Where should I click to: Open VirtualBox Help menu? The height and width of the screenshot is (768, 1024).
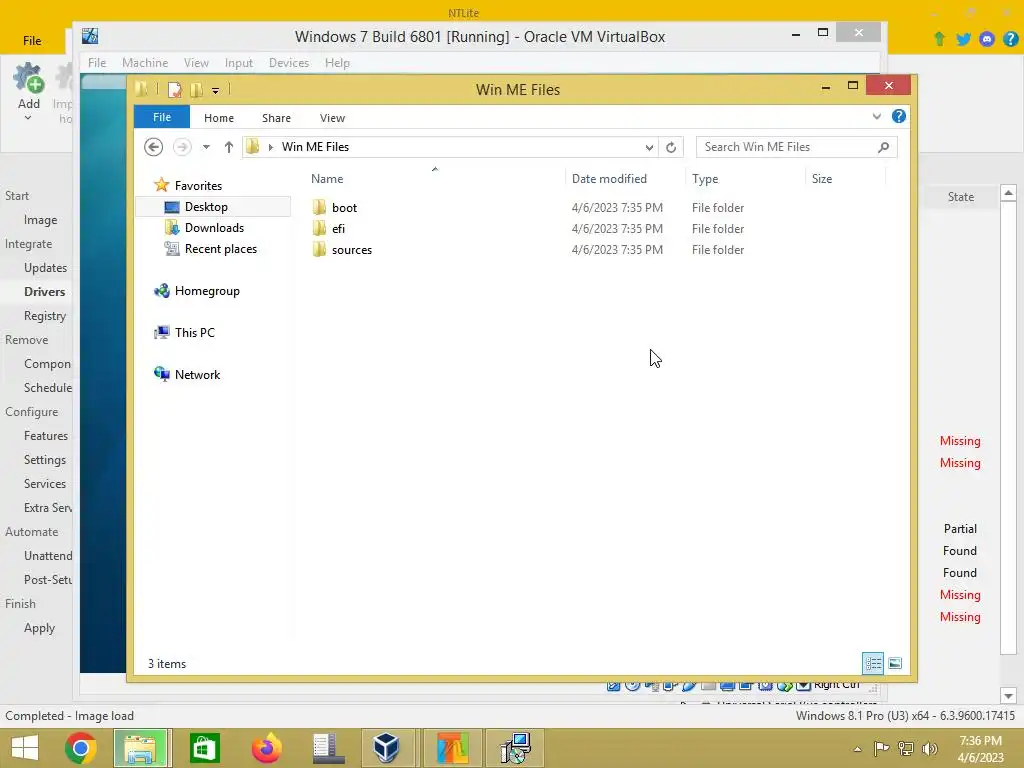[338, 63]
